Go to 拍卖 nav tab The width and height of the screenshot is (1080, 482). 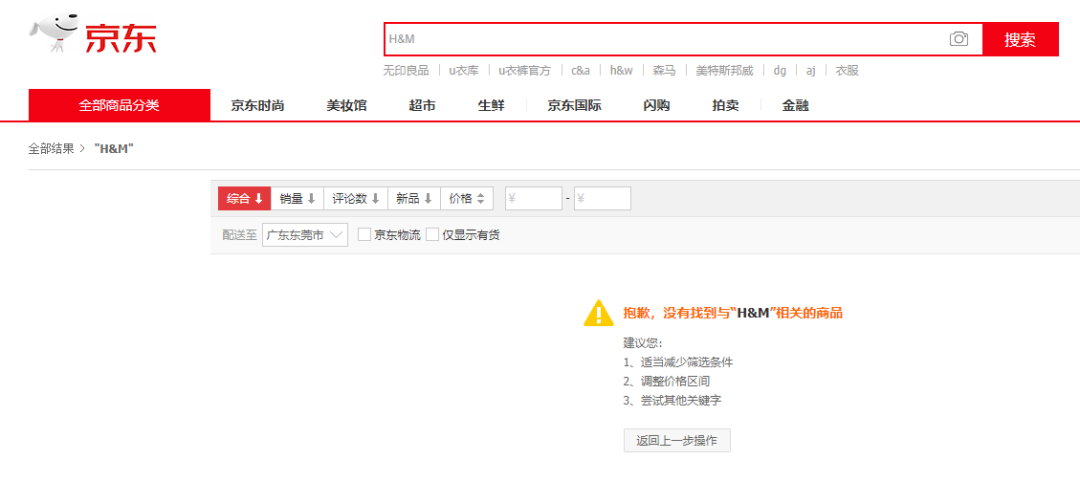click(x=725, y=106)
